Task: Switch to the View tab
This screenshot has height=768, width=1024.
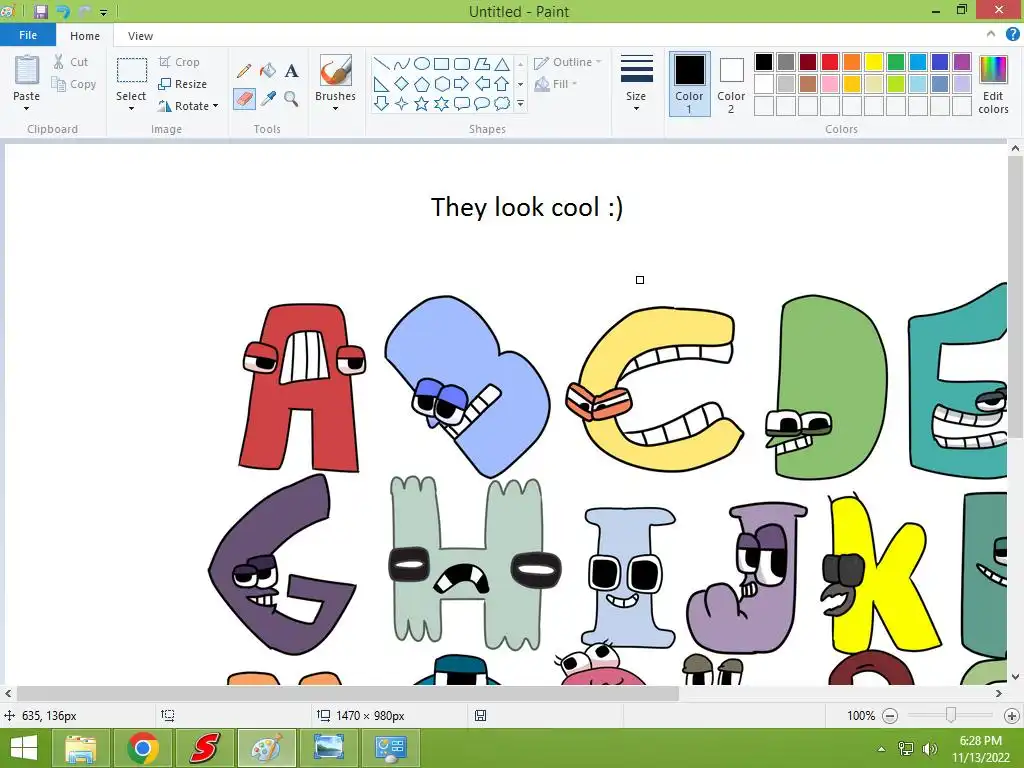Action: (x=140, y=36)
